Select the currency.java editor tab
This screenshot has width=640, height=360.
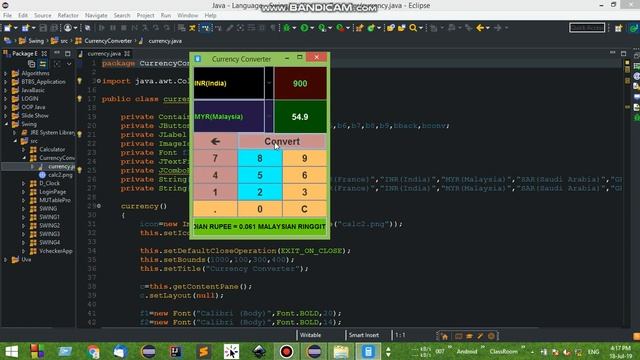point(104,53)
